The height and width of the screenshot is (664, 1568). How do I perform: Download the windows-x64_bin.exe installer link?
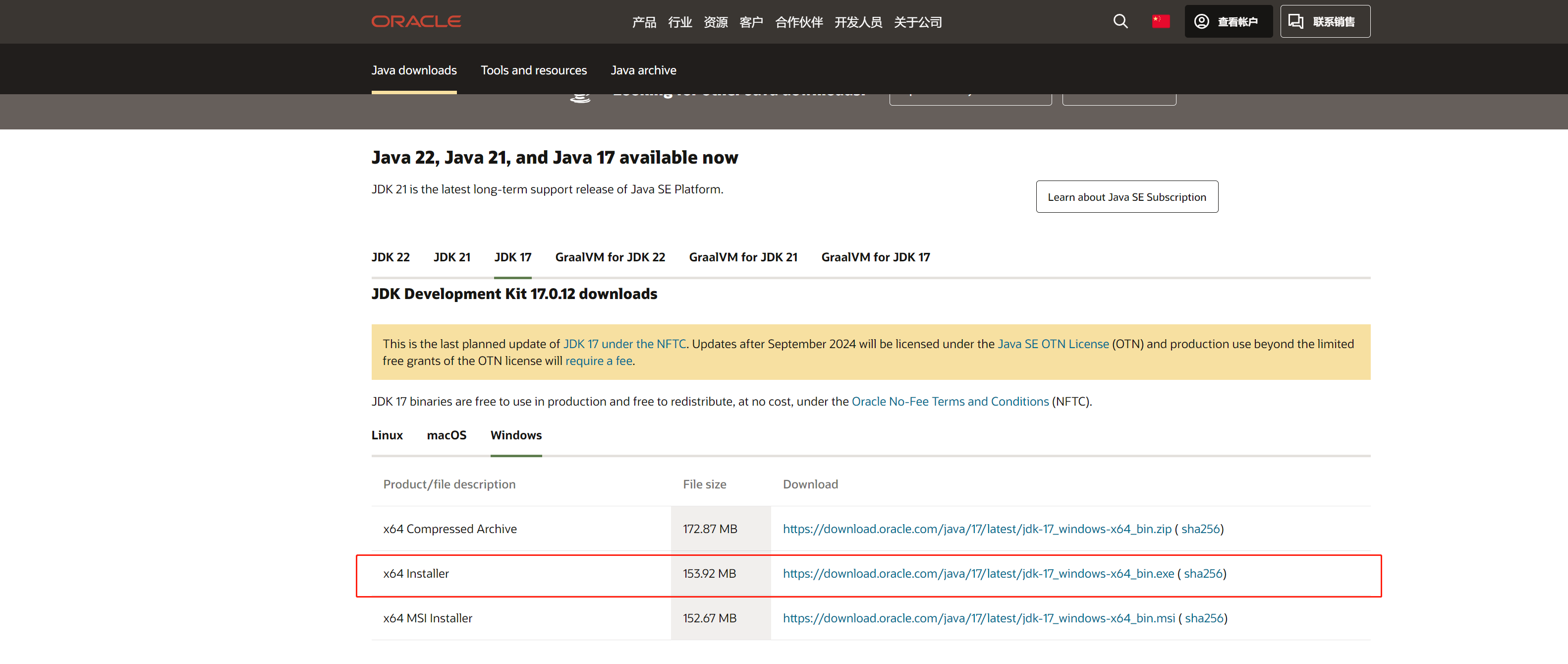(978, 573)
